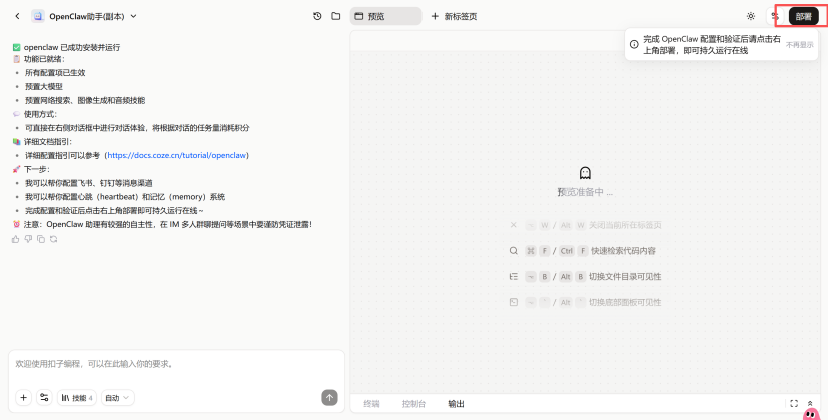This screenshot has width=828, height=420.
Task: Open a 新标签页 new tab
Action: tap(454, 16)
